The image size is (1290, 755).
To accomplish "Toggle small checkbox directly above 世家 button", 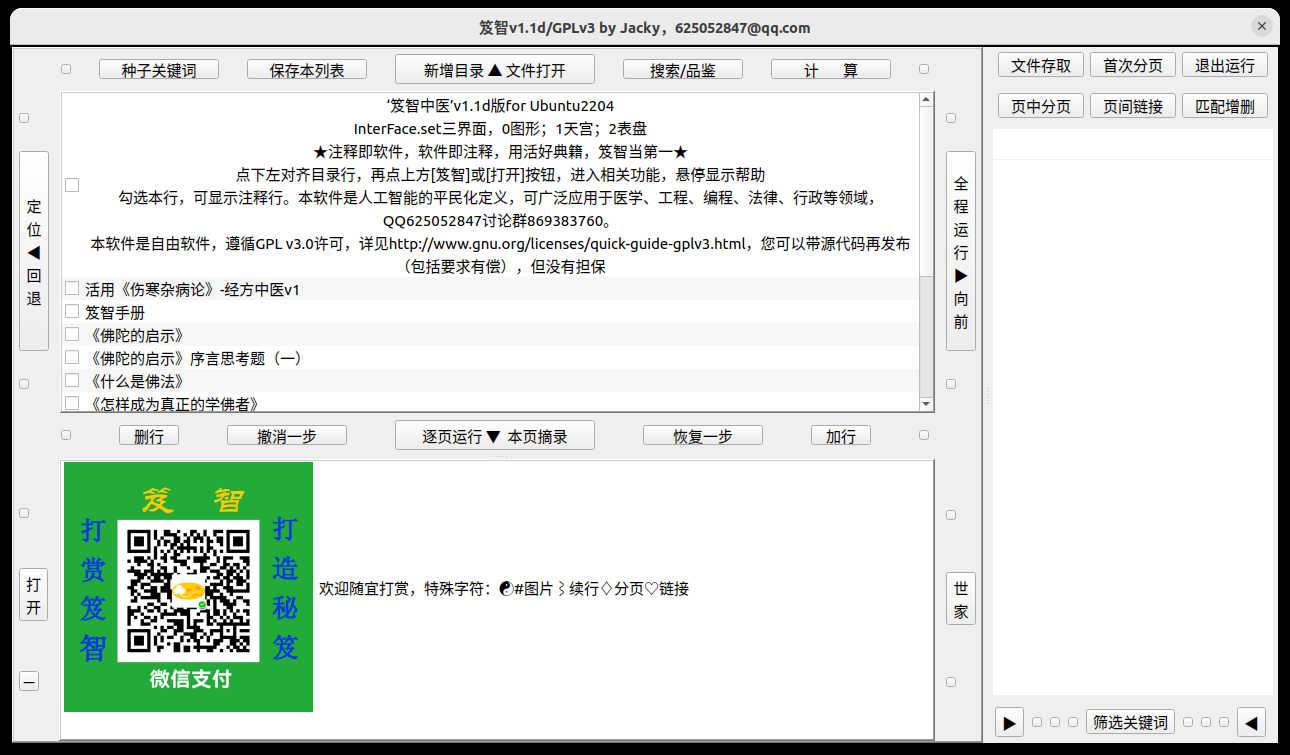I will (951, 515).
